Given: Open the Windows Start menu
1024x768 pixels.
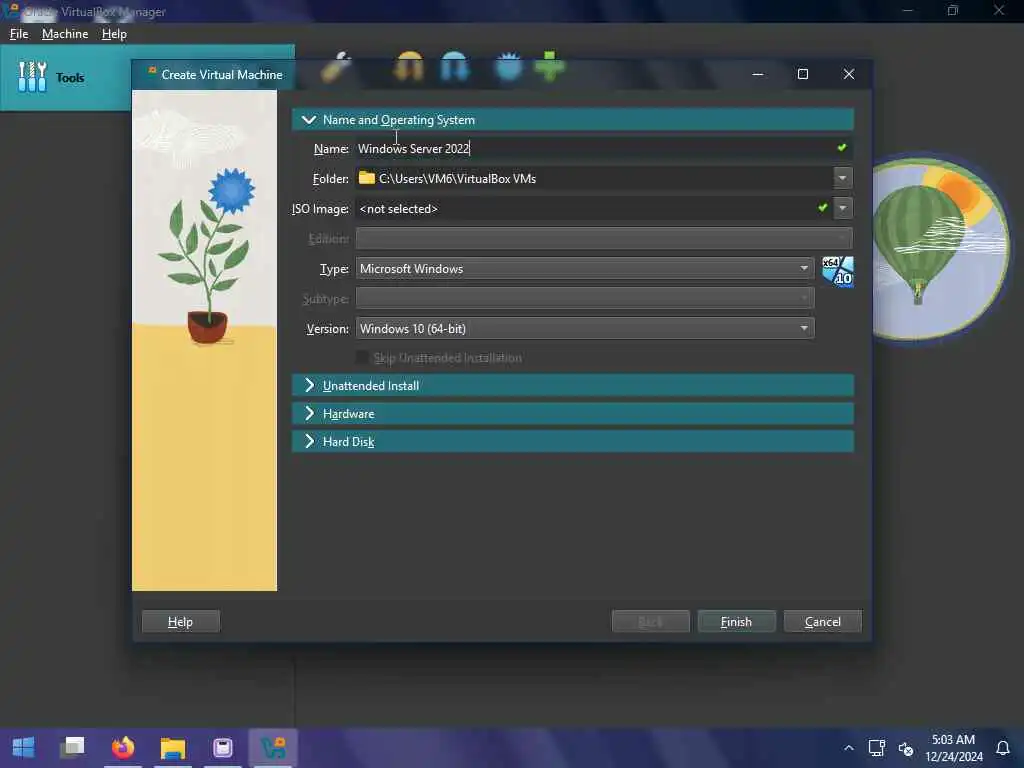Looking at the screenshot, I should point(24,747).
